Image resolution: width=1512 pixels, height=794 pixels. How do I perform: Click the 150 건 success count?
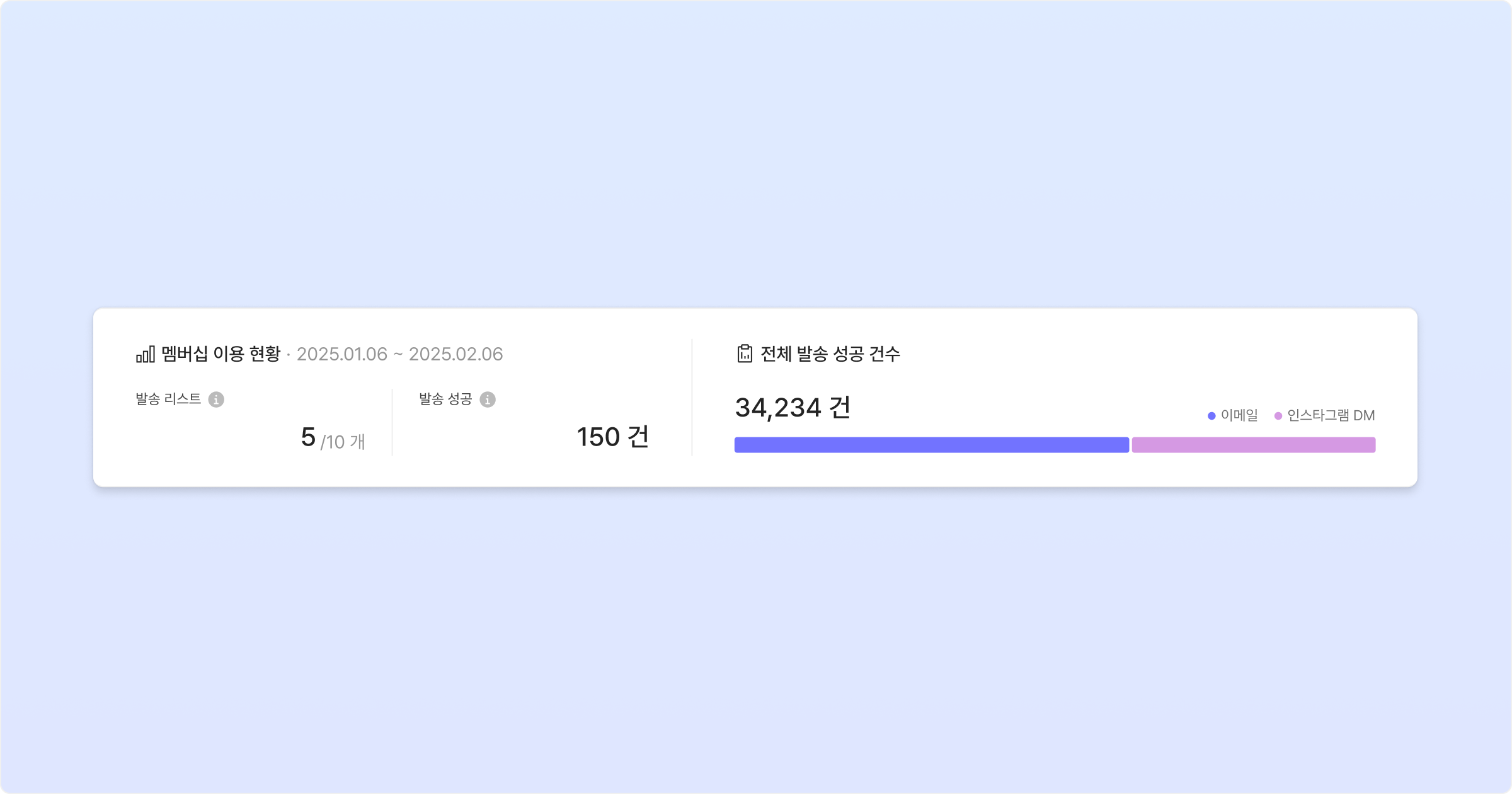(x=612, y=437)
